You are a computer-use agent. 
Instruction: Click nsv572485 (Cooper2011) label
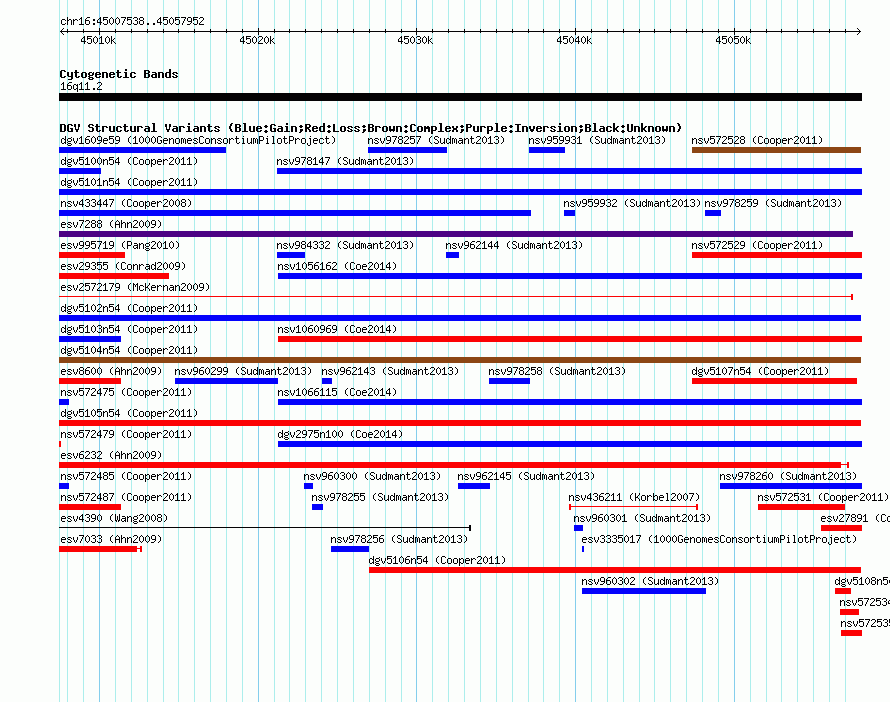126,476
